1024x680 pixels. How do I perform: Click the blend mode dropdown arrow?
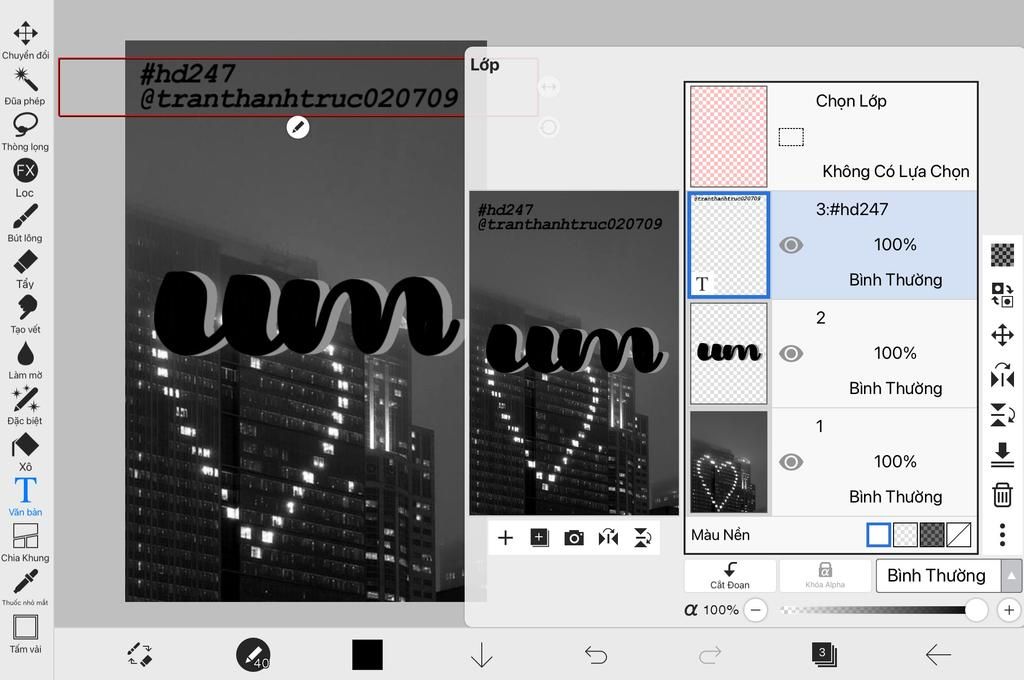pyautogui.click(x=1012, y=575)
